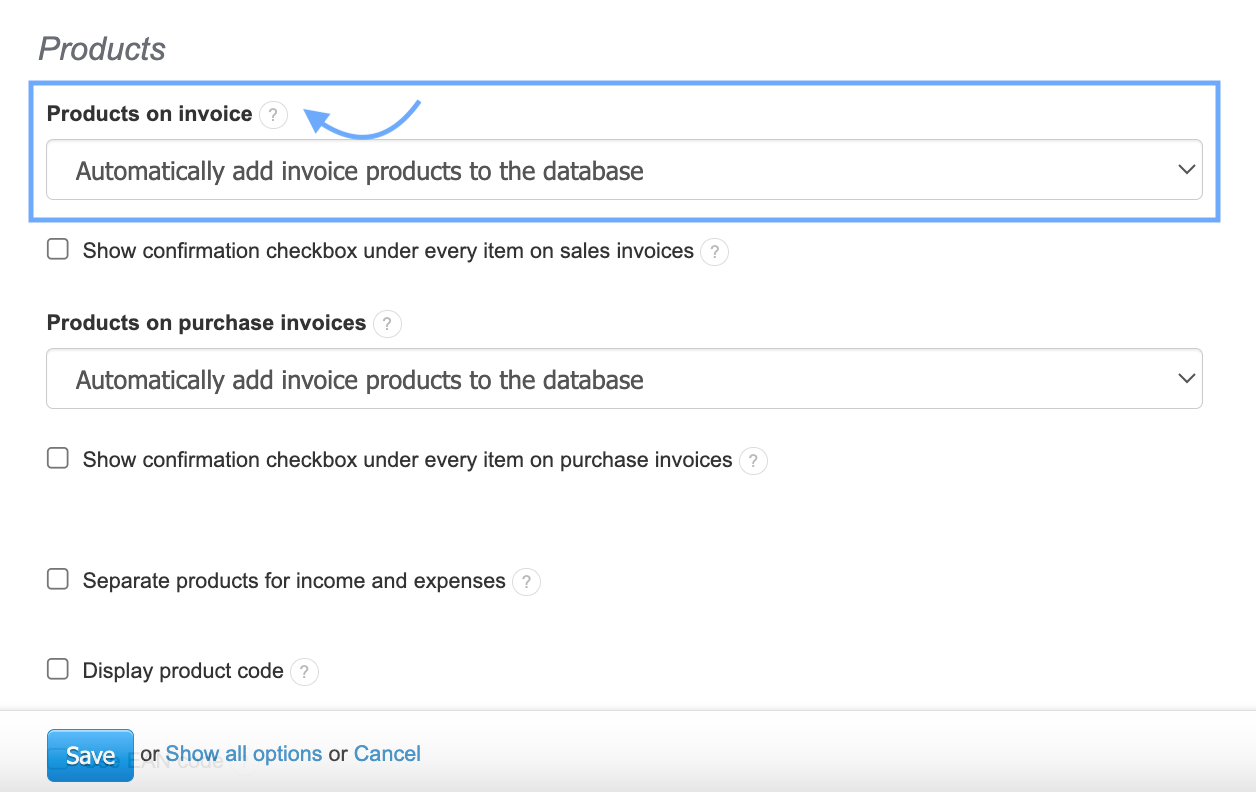1256x792 pixels.
Task: Open the Products on invoice dropdown
Action: (624, 170)
